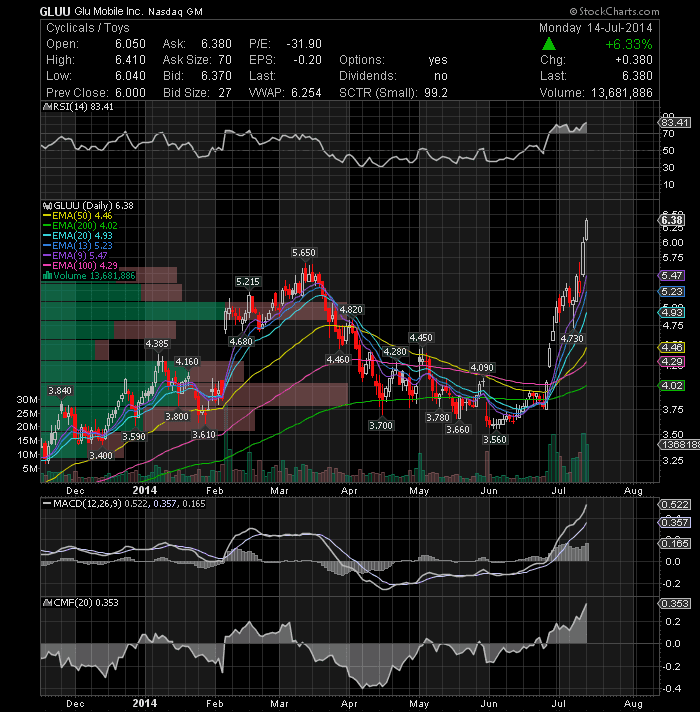700x712 pixels.
Task: Click the 4.93 EMA(20) axis tag
Action: (x=671, y=312)
